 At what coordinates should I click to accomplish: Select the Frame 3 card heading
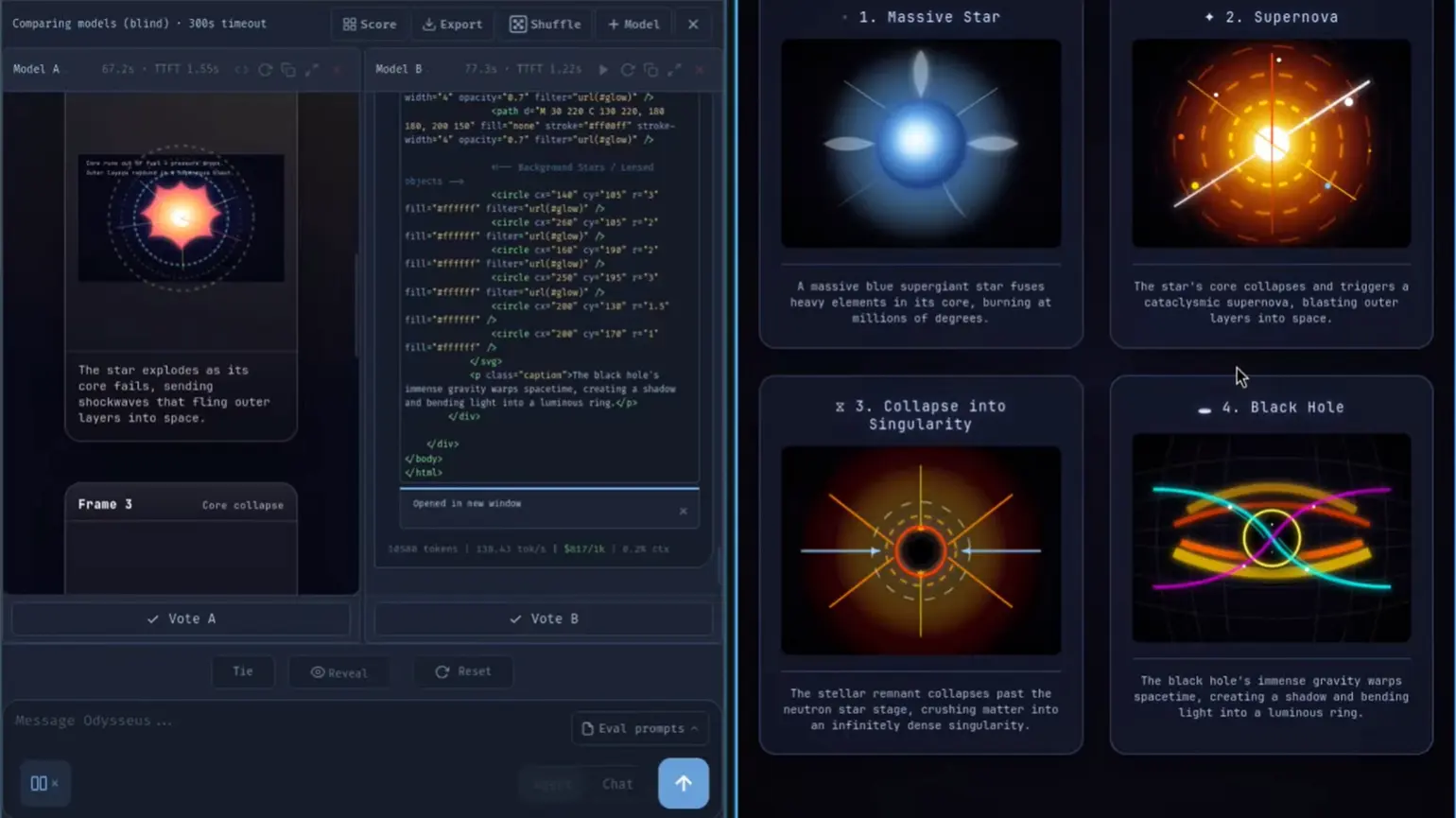pos(105,504)
